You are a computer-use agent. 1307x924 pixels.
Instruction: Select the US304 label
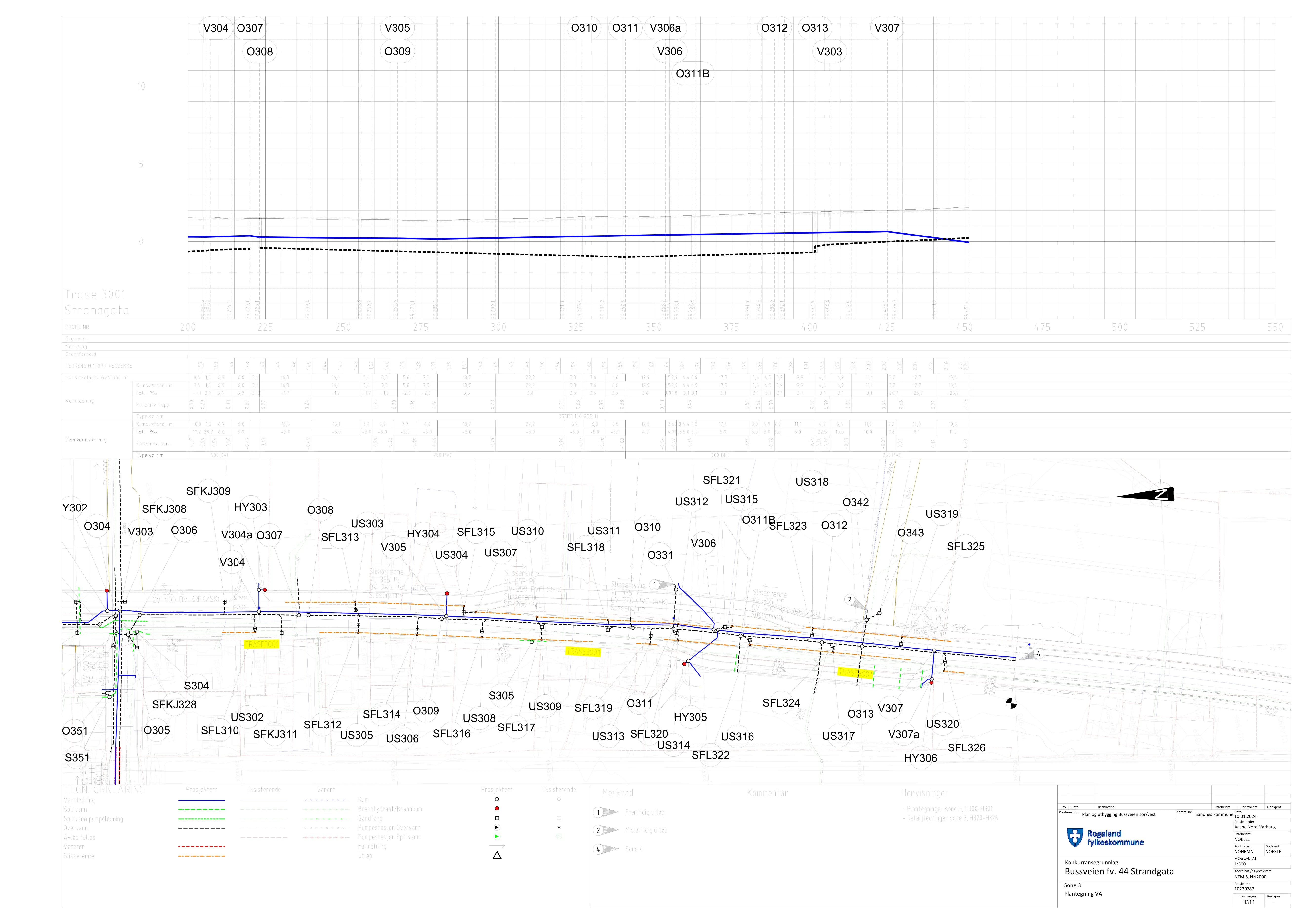click(x=451, y=555)
